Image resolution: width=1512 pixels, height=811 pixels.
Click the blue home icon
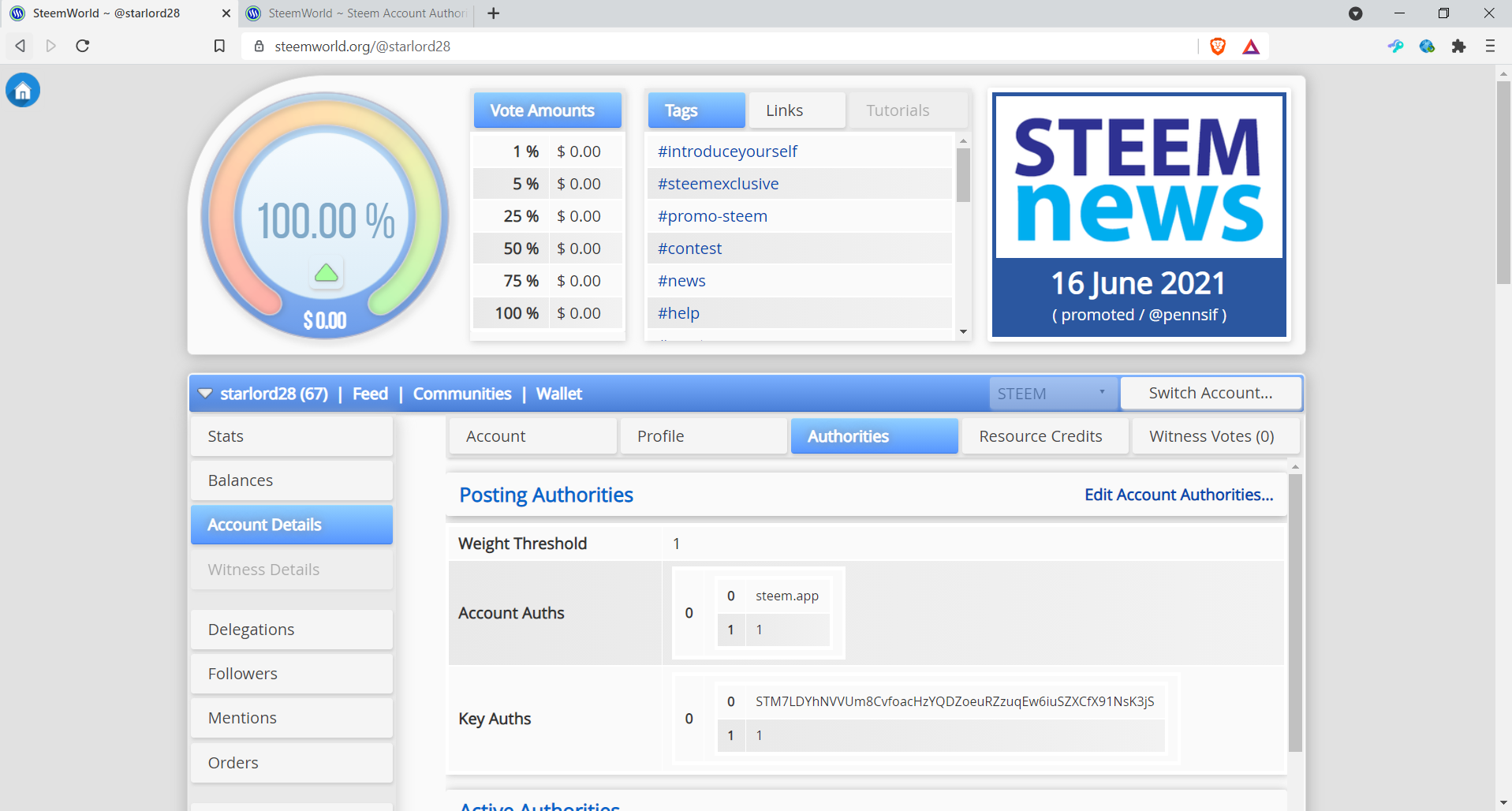tap(23, 90)
